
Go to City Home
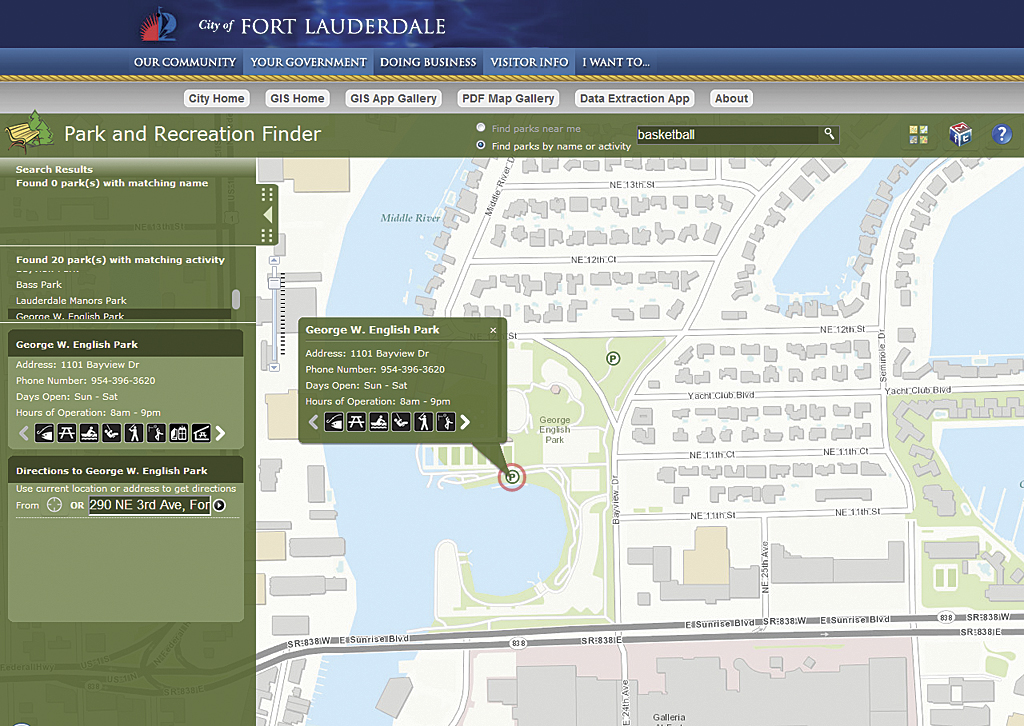click(216, 99)
